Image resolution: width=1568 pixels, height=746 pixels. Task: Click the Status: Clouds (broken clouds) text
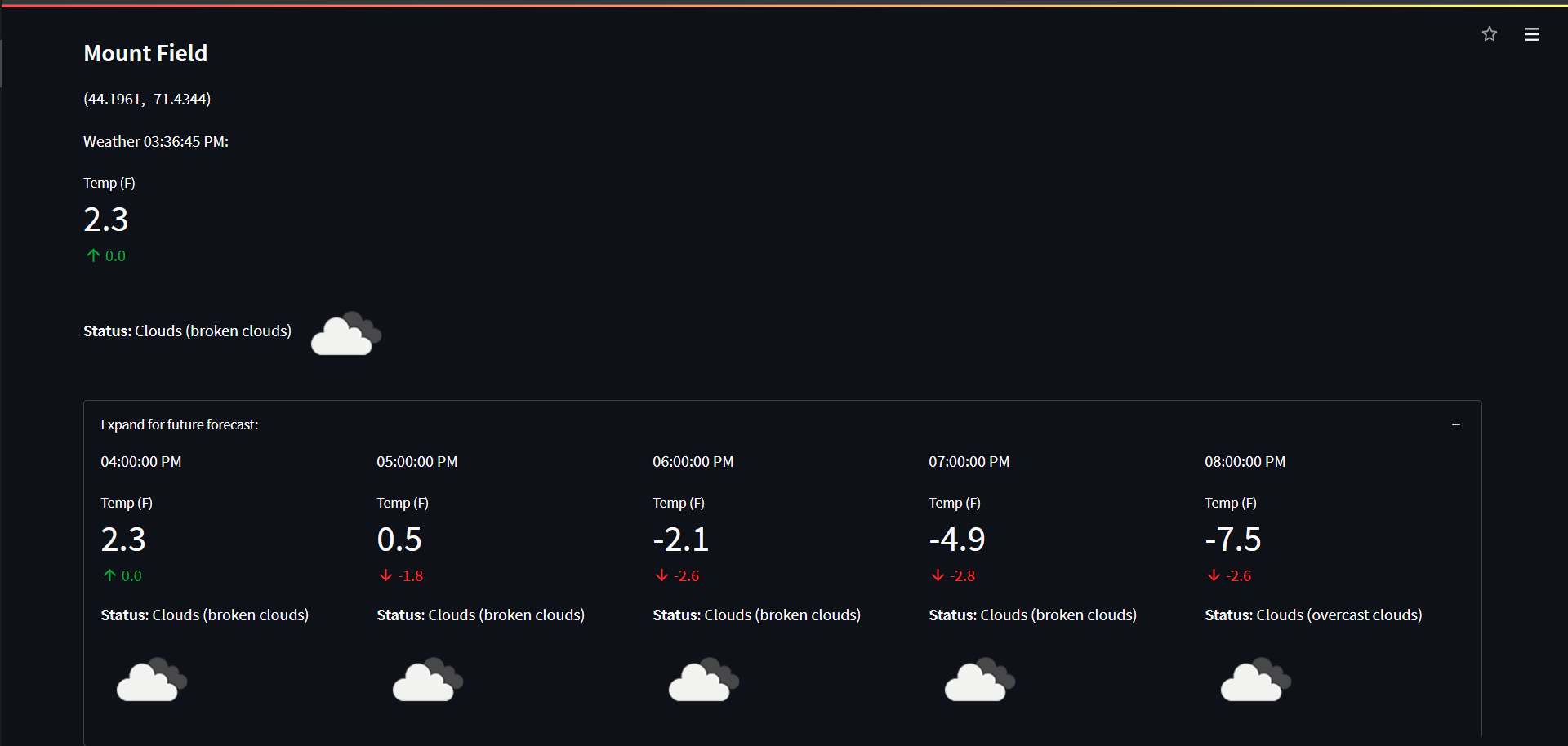(x=187, y=331)
